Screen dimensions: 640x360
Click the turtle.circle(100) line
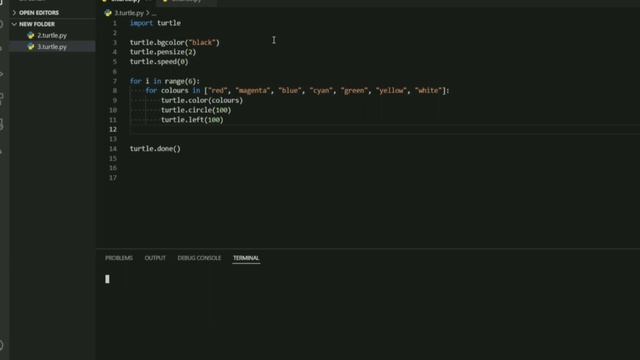point(196,110)
